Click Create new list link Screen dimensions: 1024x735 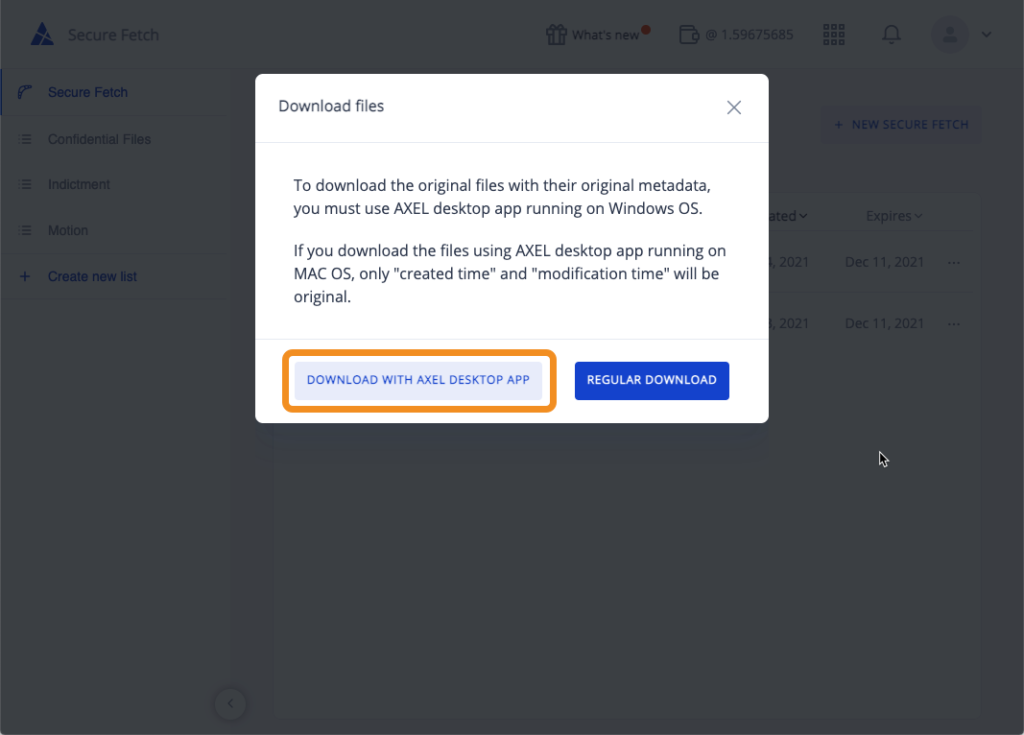(x=92, y=276)
